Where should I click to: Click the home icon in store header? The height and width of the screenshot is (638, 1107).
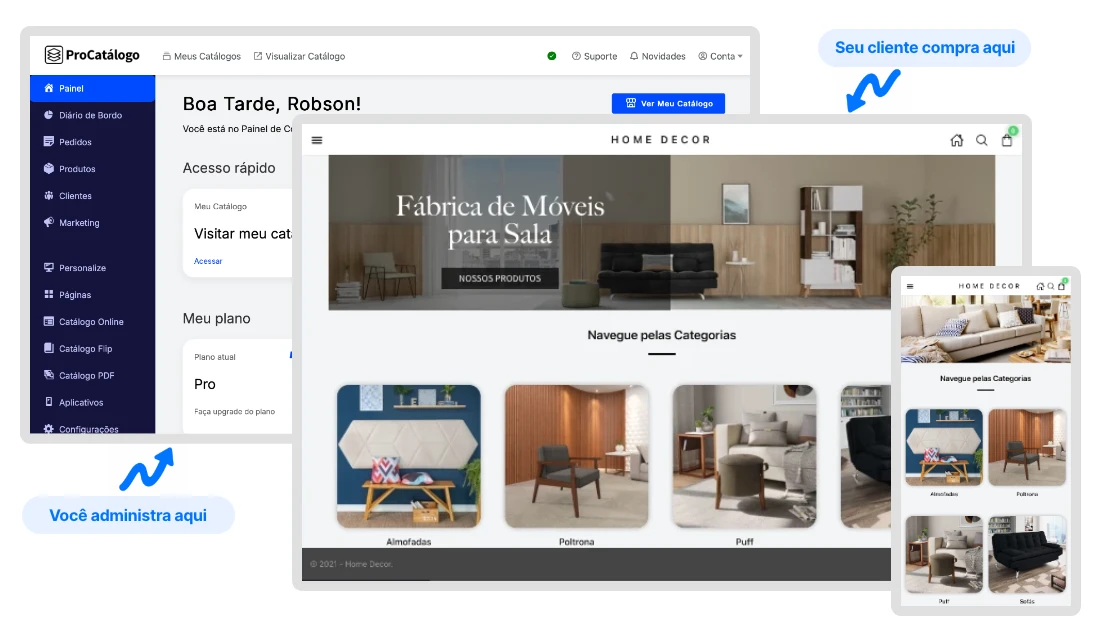click(x=957, y=140)
